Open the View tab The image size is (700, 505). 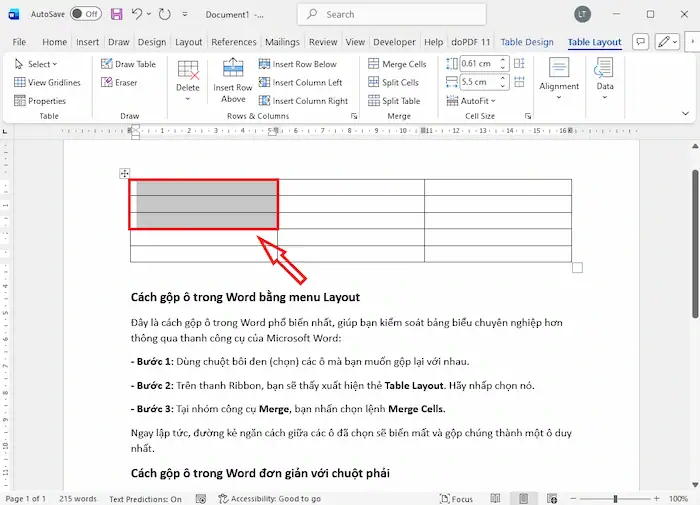click(355, 42)
